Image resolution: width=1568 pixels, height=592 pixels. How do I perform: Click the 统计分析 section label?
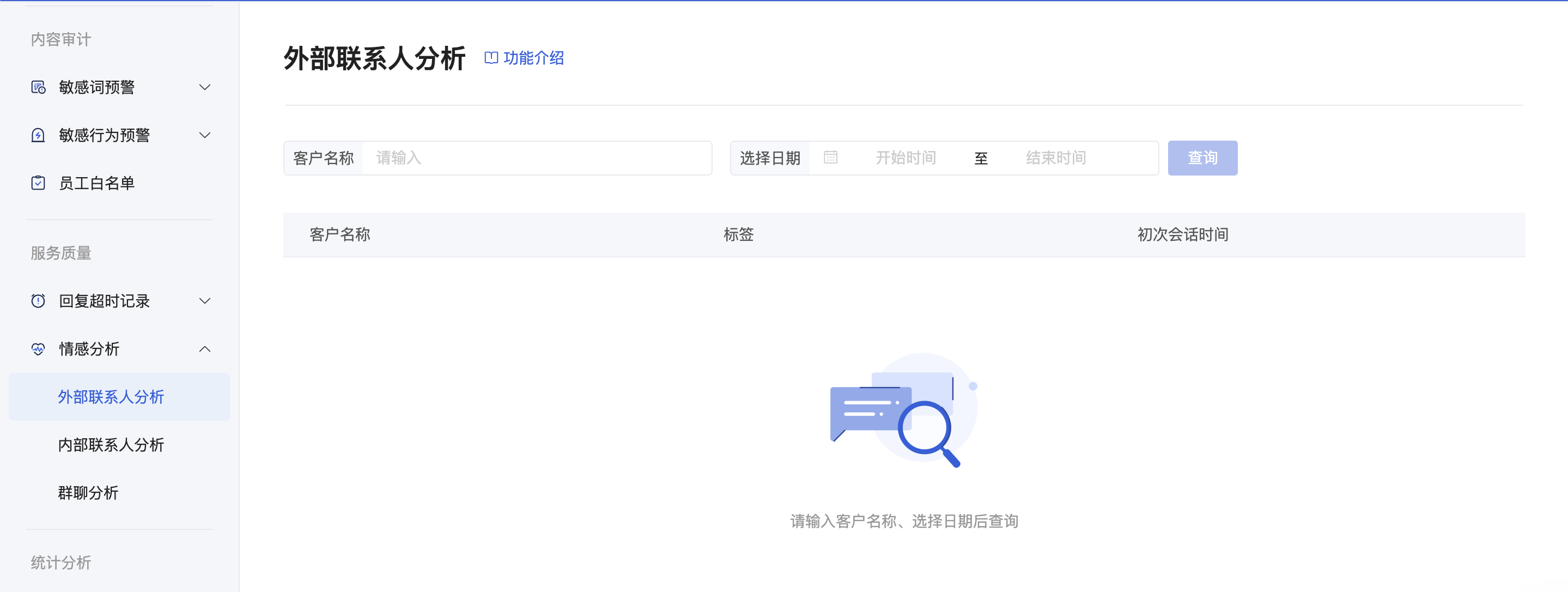(61, 562)
